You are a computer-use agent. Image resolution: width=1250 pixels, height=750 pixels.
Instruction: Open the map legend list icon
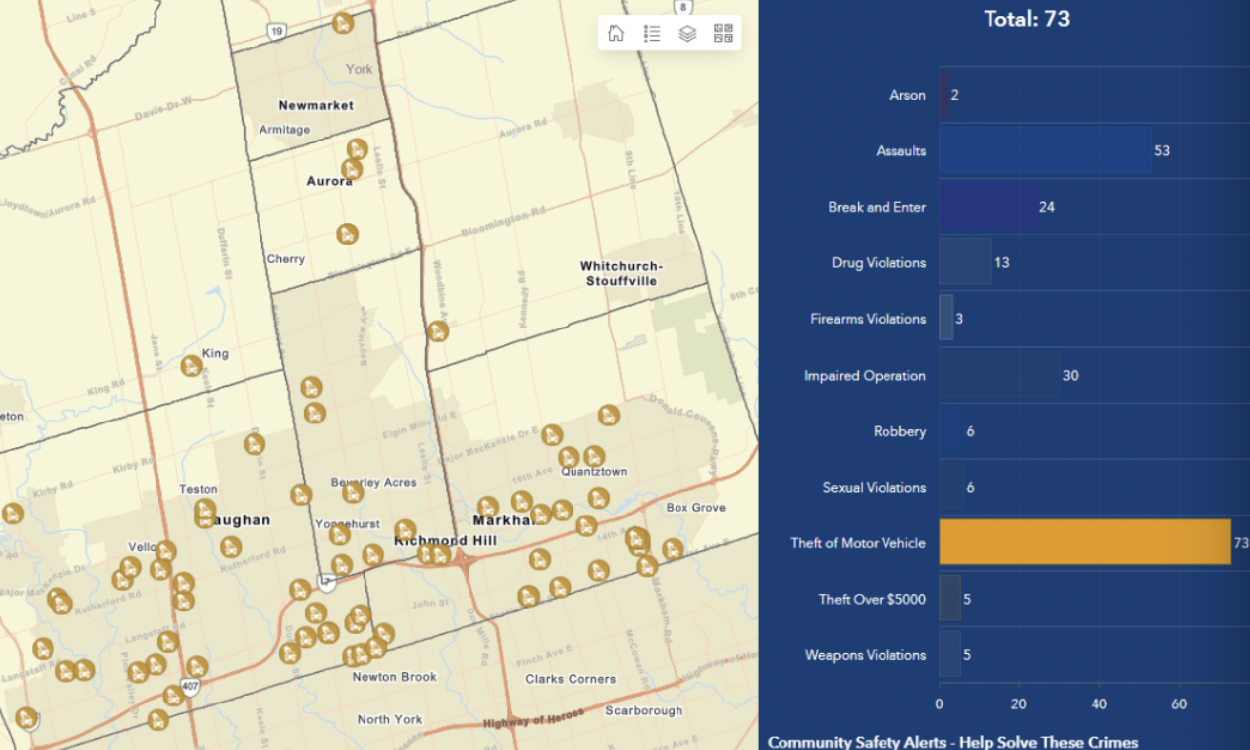(x=652, y=33)
